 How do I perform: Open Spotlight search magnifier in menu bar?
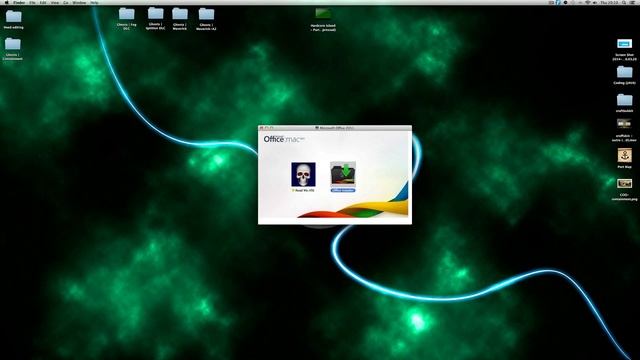[624, 2]
